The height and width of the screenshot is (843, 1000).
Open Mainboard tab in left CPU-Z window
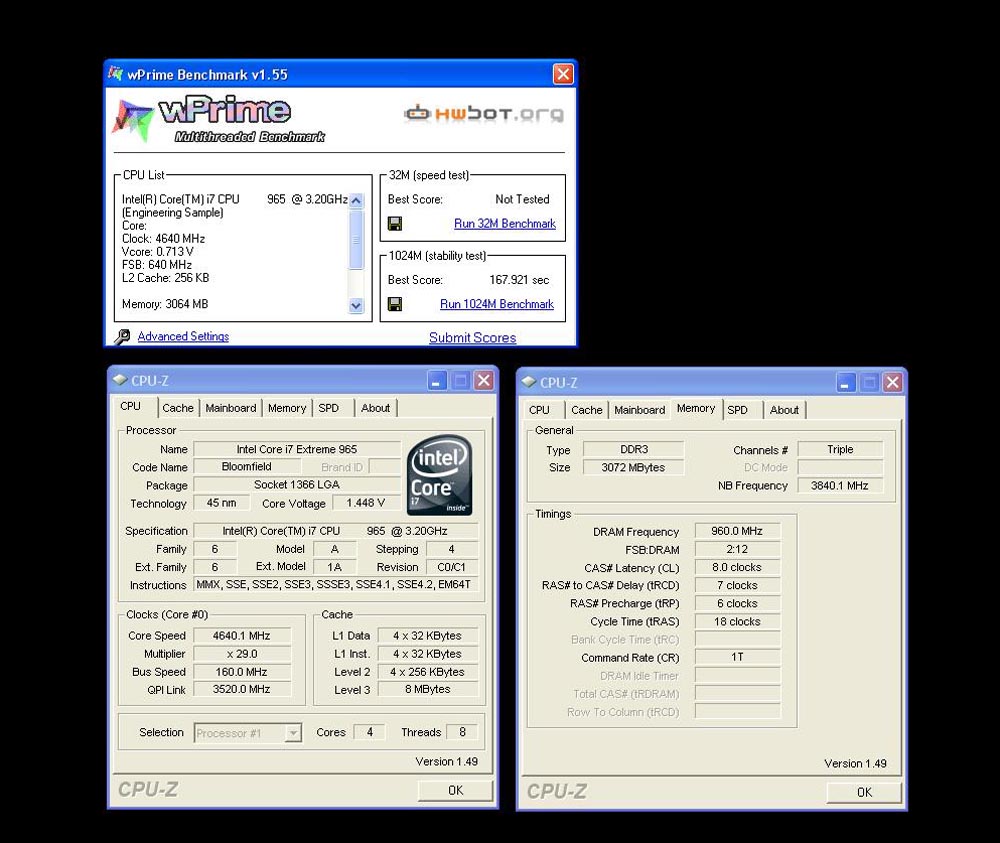tap(231, 407)
